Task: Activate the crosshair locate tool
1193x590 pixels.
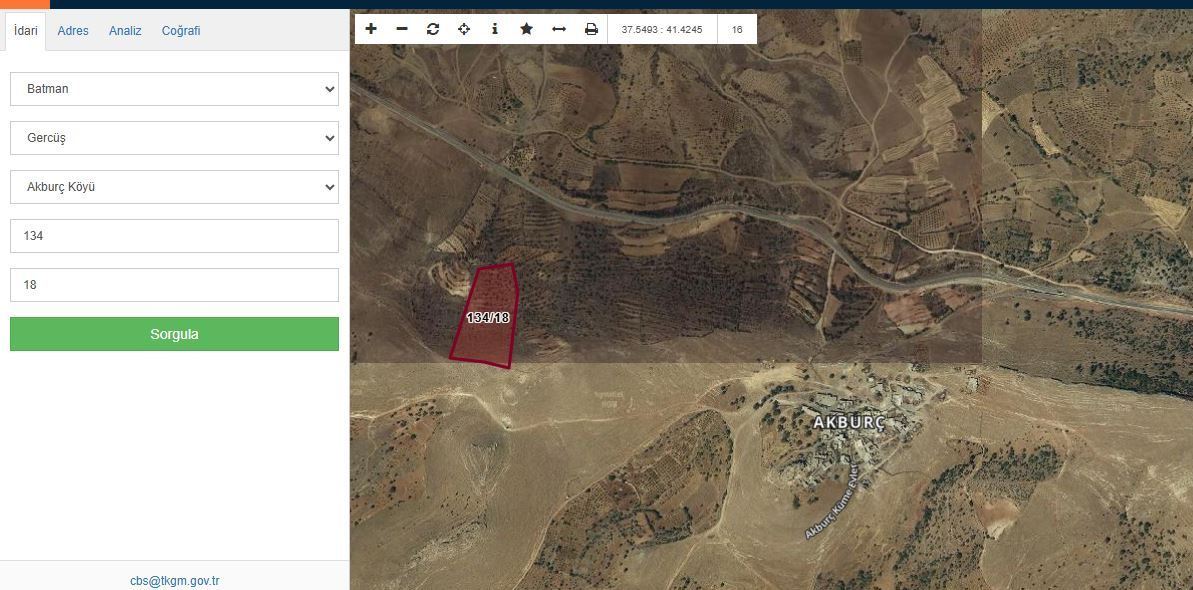Action: coord(464,29)
